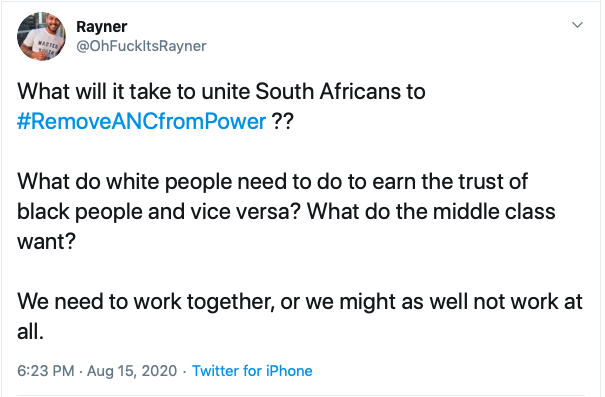Image resolution: width=605 pixels, height=397 pixels.
Task: Click the word 'want?' in the tweet
Action: [46, 242]
